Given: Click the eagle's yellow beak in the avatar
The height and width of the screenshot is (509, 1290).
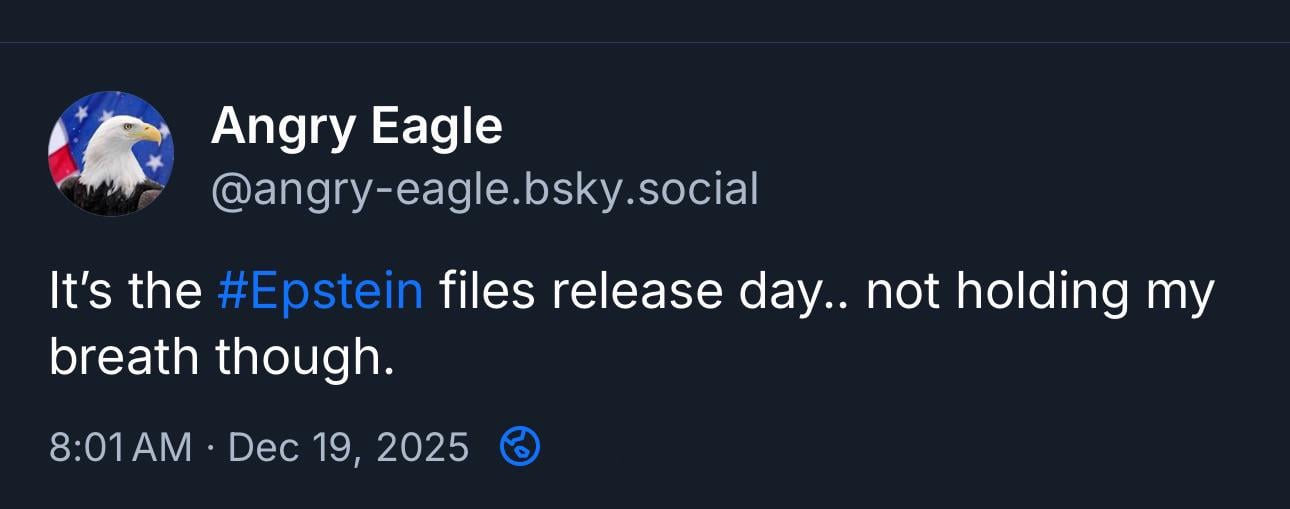Looking at the screenshot, I should (147, 131).
